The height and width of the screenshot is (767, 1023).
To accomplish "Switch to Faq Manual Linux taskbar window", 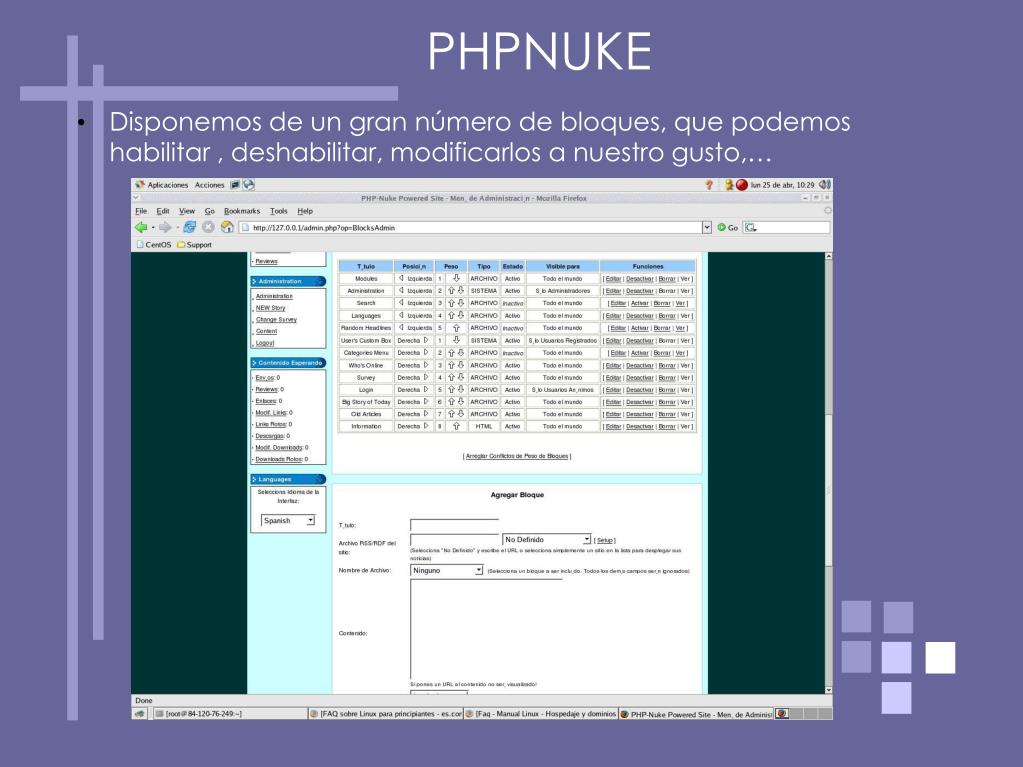I will pos(540,714).
